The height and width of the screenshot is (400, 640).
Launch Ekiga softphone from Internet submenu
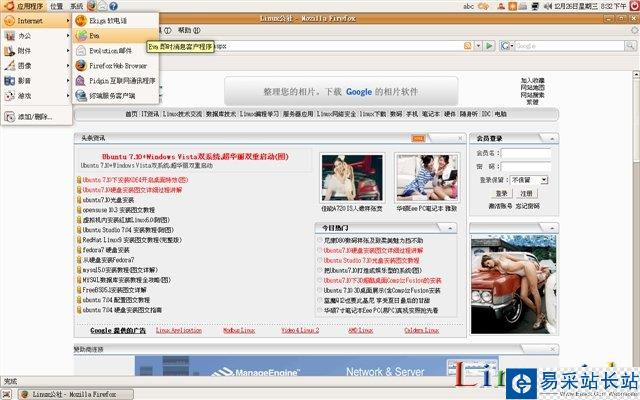(x=115, y=20)
